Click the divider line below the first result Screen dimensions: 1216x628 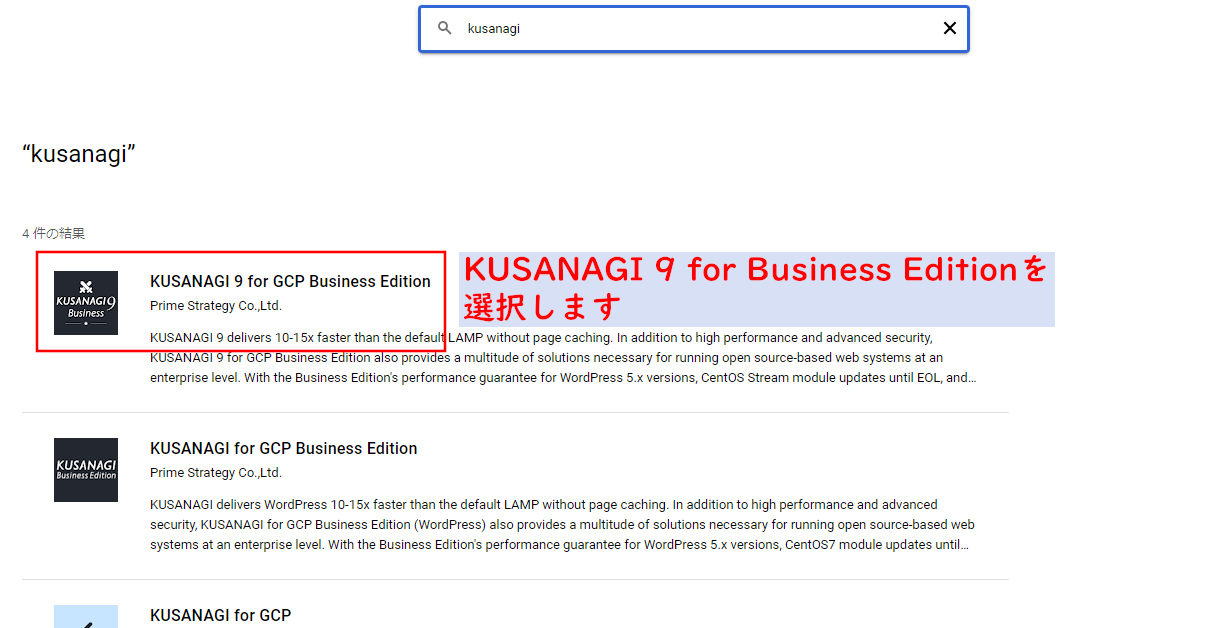coord(515,412)
